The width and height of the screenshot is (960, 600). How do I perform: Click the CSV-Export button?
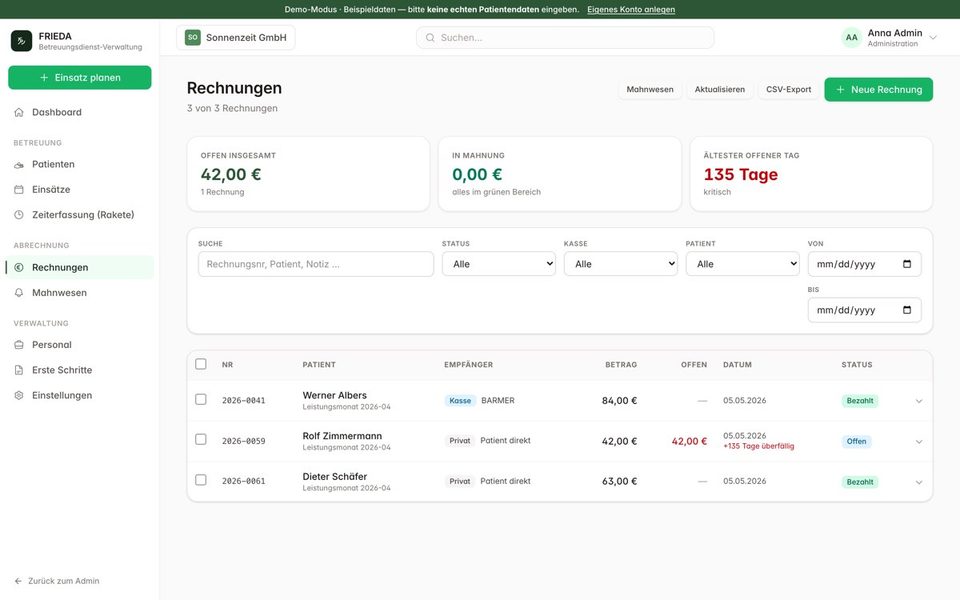[x=789, y=89]
